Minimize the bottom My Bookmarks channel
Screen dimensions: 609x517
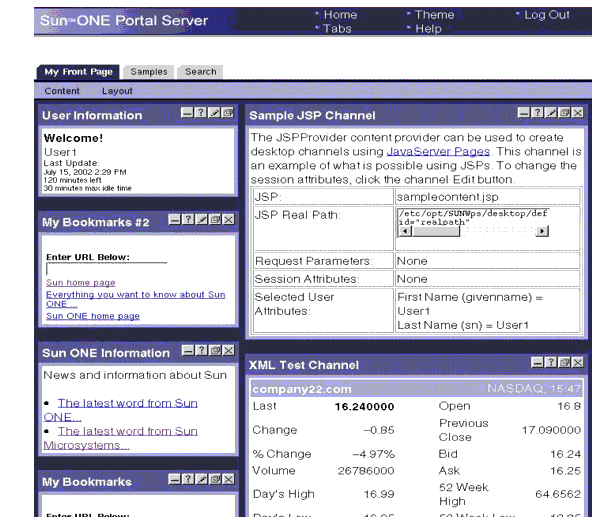click(174, 479)
